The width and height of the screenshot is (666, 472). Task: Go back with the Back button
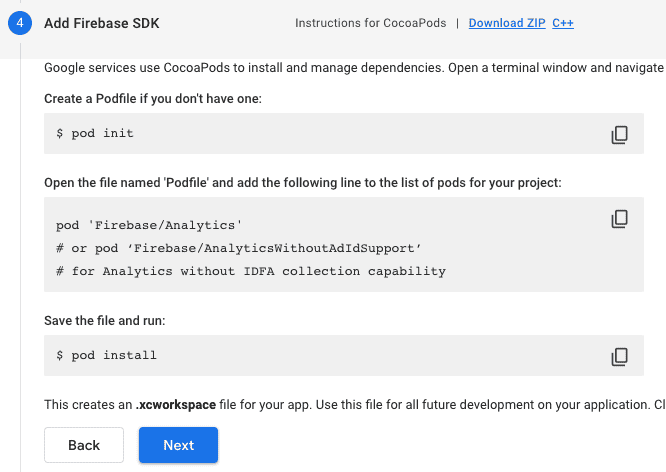(84, 445)
